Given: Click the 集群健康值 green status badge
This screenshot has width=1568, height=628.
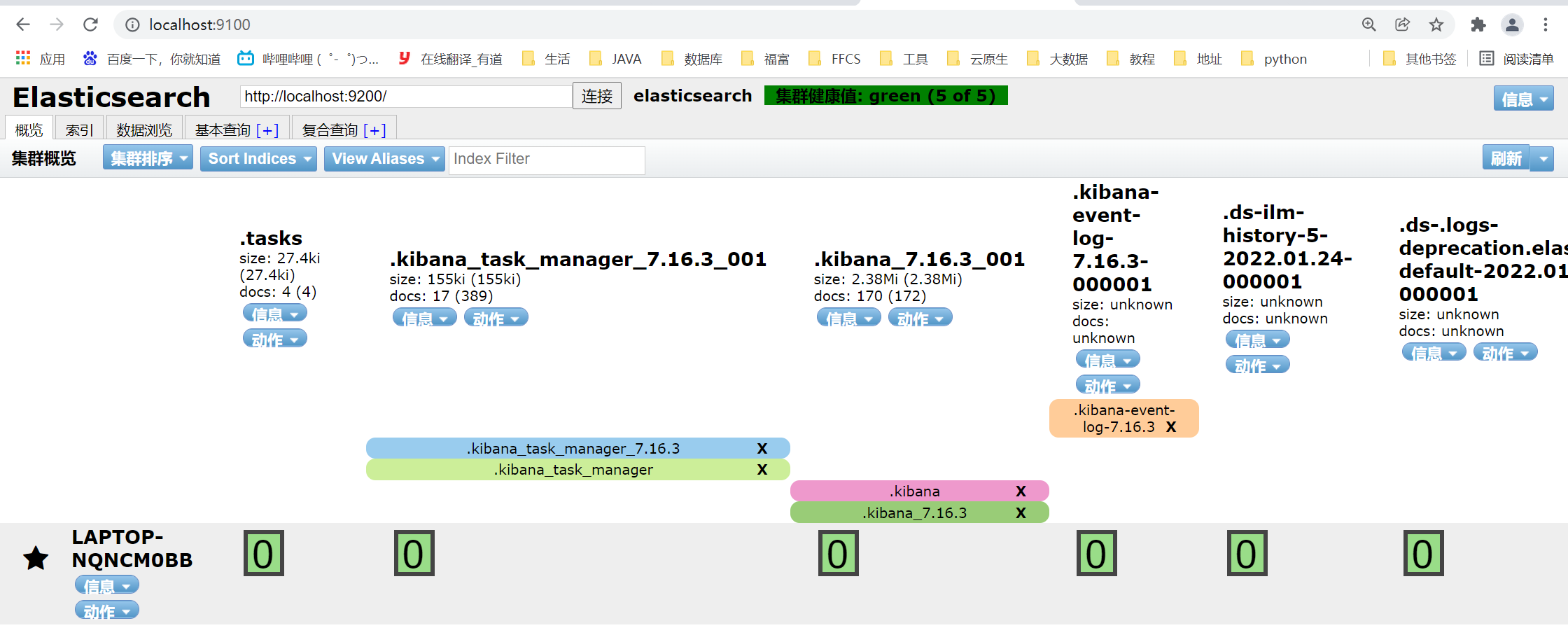Looking at the screenshot, I should click(x=885, y=95).
